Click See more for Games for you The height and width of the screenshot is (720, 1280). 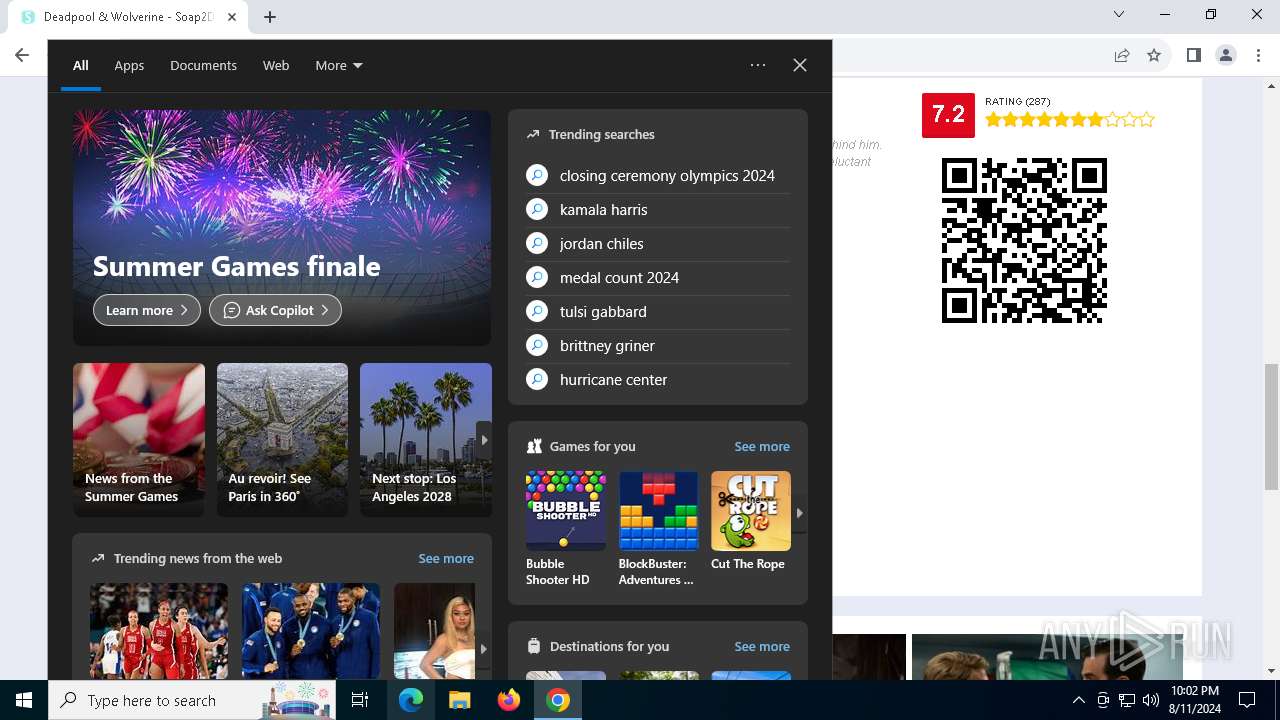(x=762, y=446)
